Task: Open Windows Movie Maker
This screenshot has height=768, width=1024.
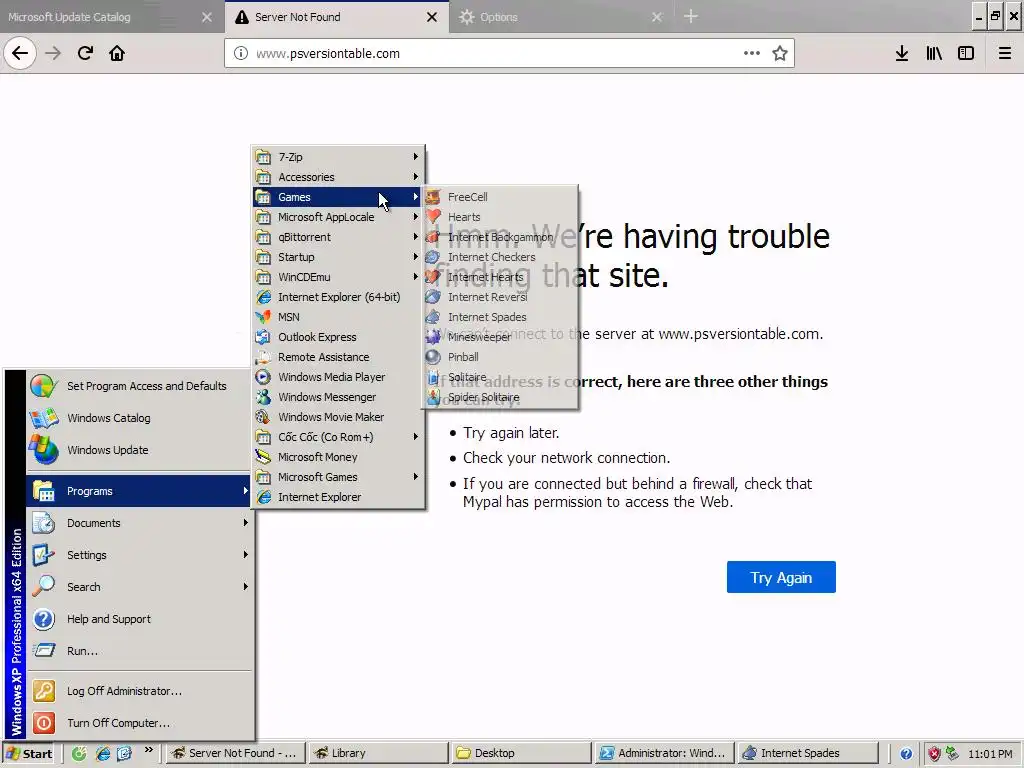Action: point(338,417)
